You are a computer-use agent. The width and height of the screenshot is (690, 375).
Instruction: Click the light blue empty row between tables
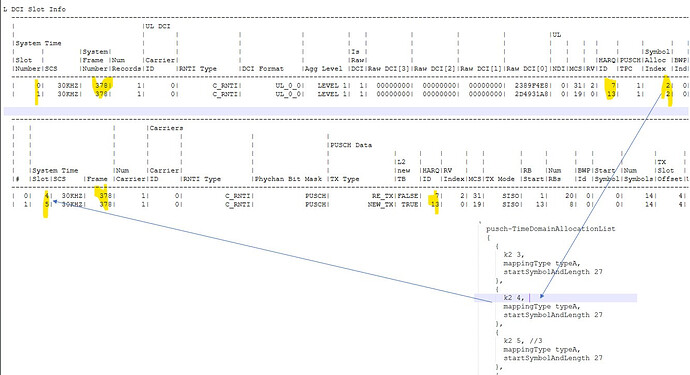pos(346,111)
